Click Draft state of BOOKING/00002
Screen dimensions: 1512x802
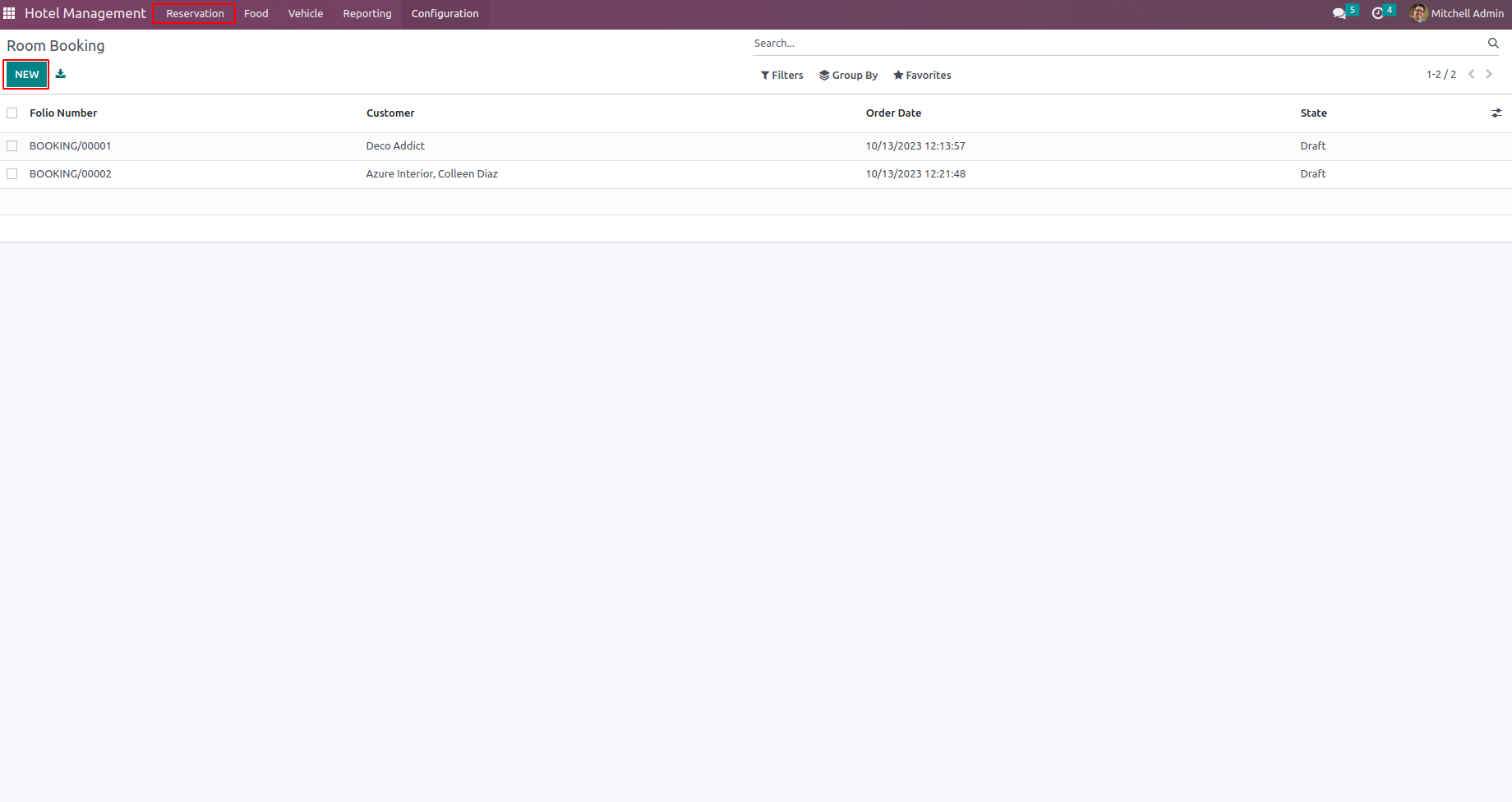point(1313,174)
